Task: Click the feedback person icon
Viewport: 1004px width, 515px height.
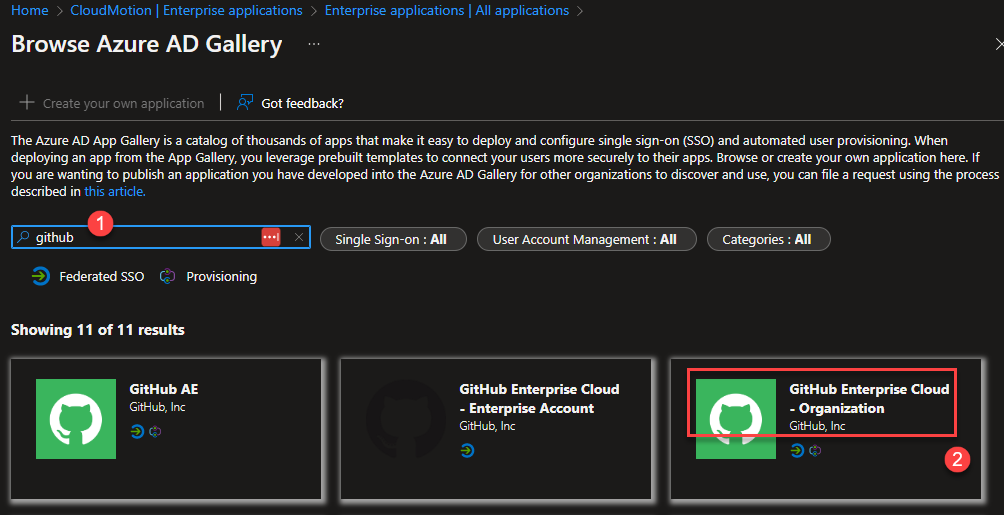Action: pyautogui.click(x=245, y=102)
